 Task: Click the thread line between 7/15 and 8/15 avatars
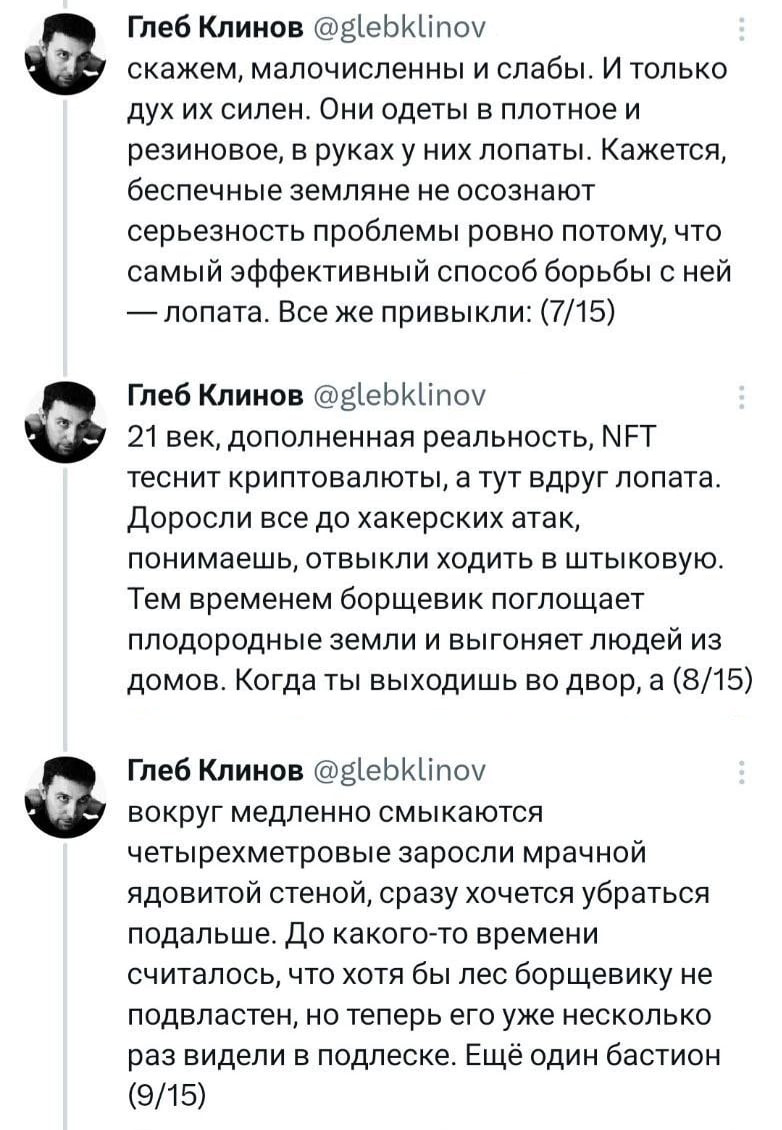(x=66, y=239)
